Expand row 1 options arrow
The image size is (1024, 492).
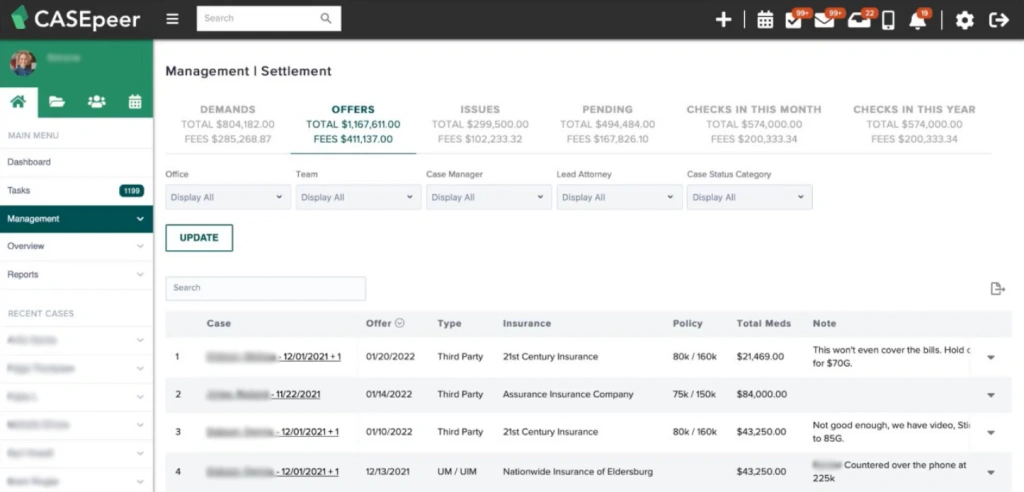[x=991, y=357]
